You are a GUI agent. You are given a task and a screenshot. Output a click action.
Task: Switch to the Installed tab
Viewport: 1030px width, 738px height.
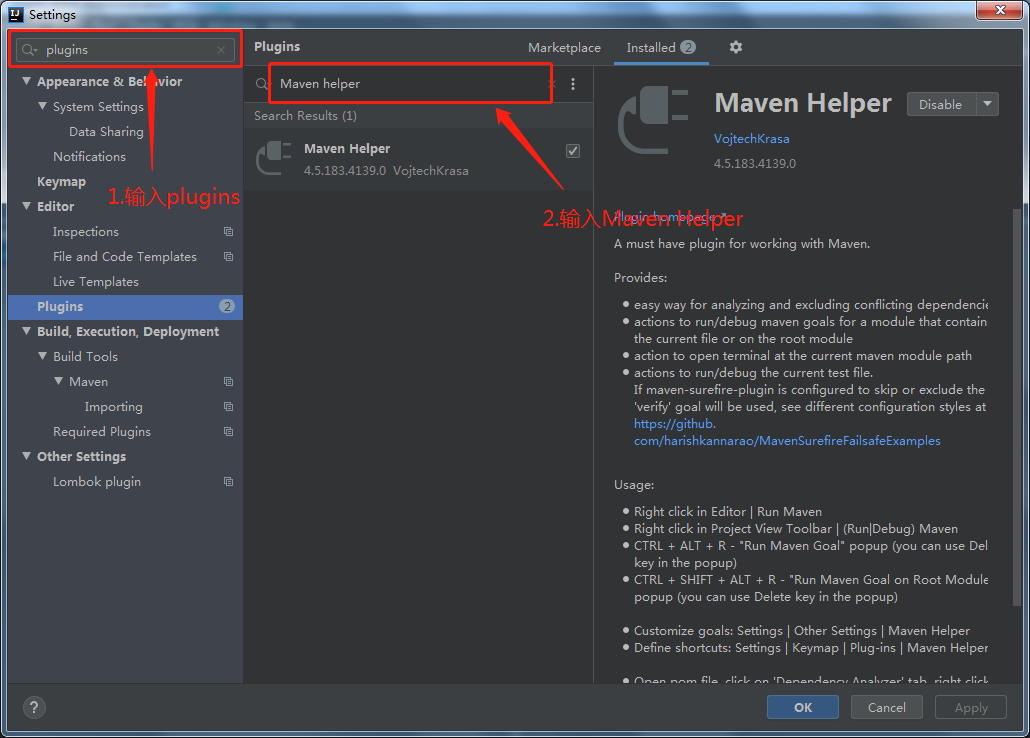click(661, 47)
